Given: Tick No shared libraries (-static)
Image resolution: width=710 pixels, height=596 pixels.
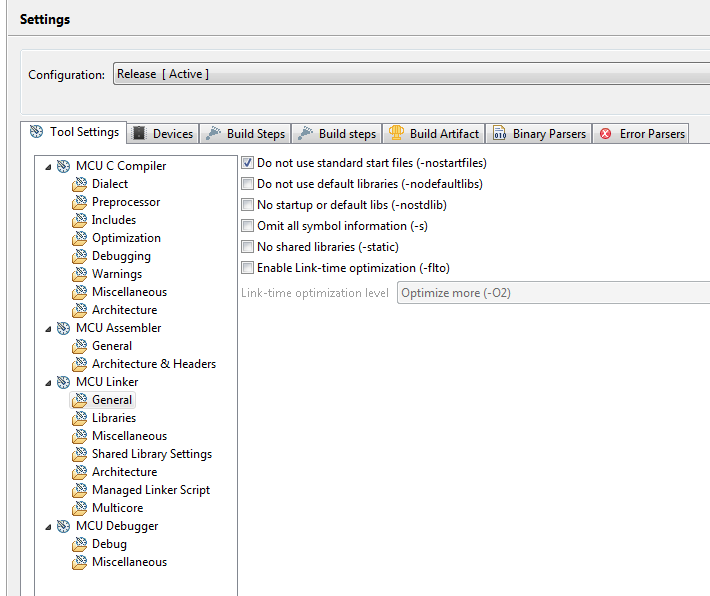Looking at the screenshot, I should pos(247,247).
